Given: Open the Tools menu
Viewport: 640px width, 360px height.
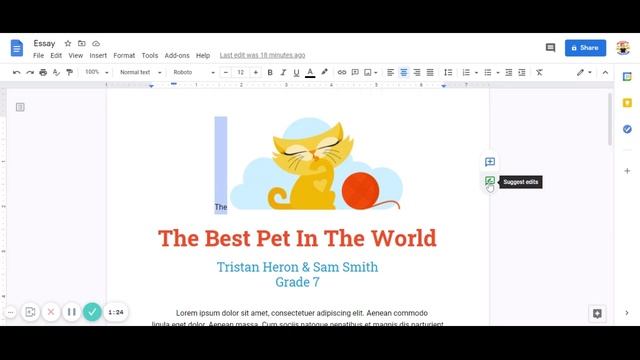Looking at the screenshot, I should coord(150,56).
